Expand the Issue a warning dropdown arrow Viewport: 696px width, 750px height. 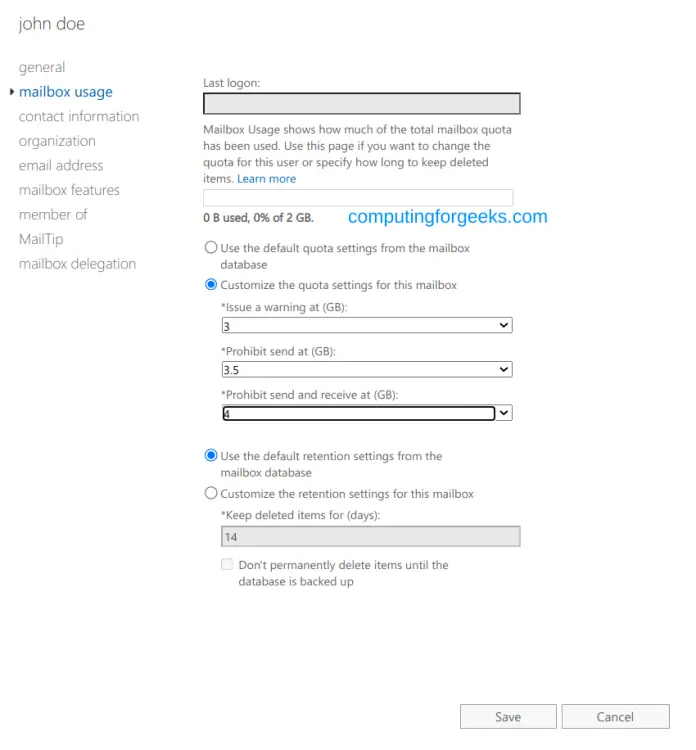tap(504, 325)
